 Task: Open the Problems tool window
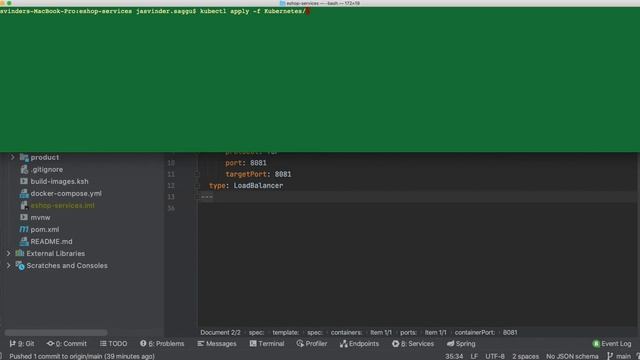(162, 344)
